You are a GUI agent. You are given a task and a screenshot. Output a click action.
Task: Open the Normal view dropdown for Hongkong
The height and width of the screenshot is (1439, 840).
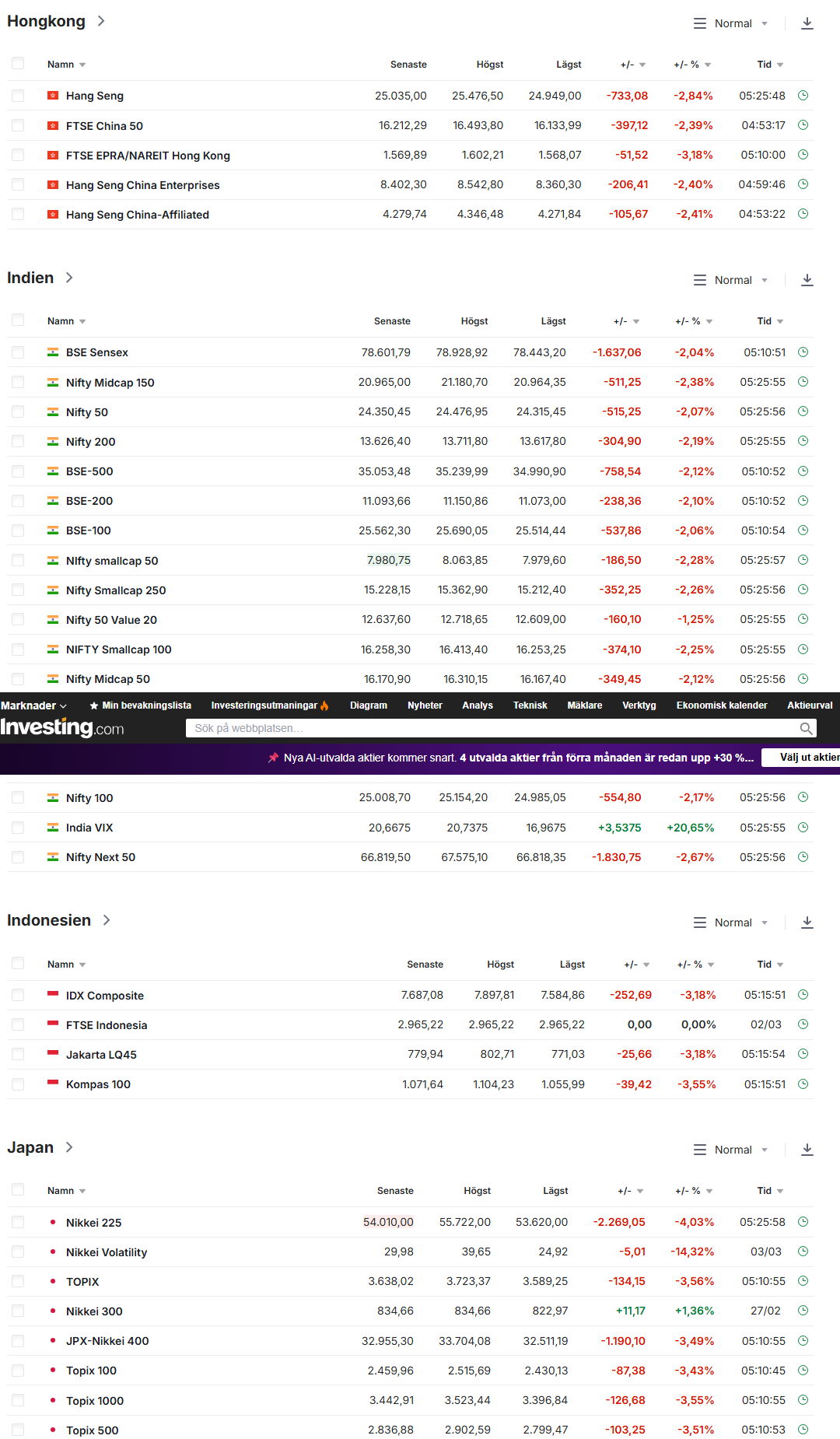tap(732, 23)
